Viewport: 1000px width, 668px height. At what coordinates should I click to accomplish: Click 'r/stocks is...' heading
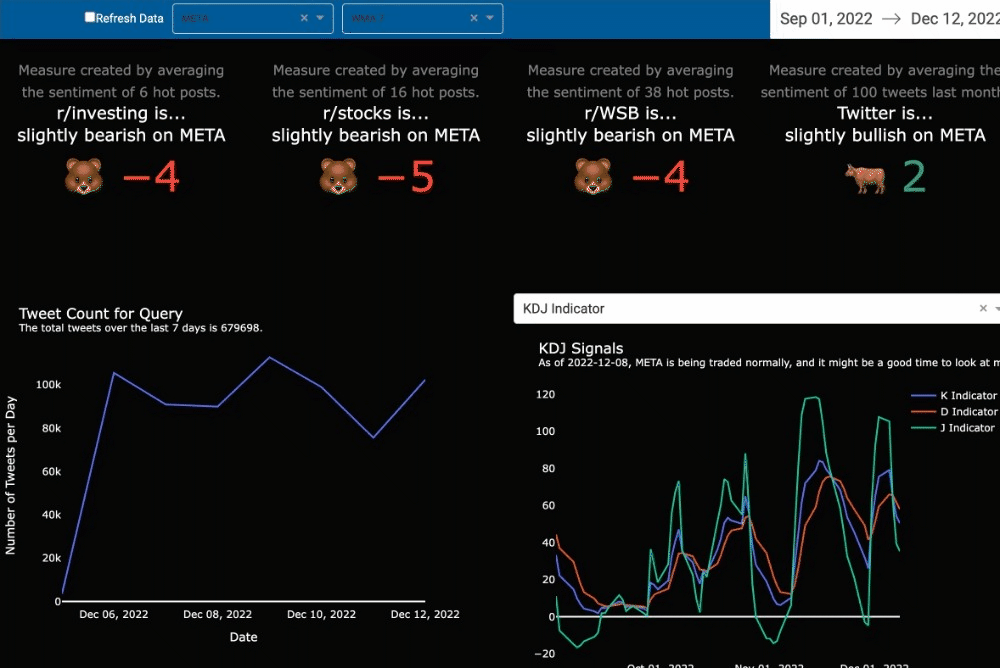point(376,113)
